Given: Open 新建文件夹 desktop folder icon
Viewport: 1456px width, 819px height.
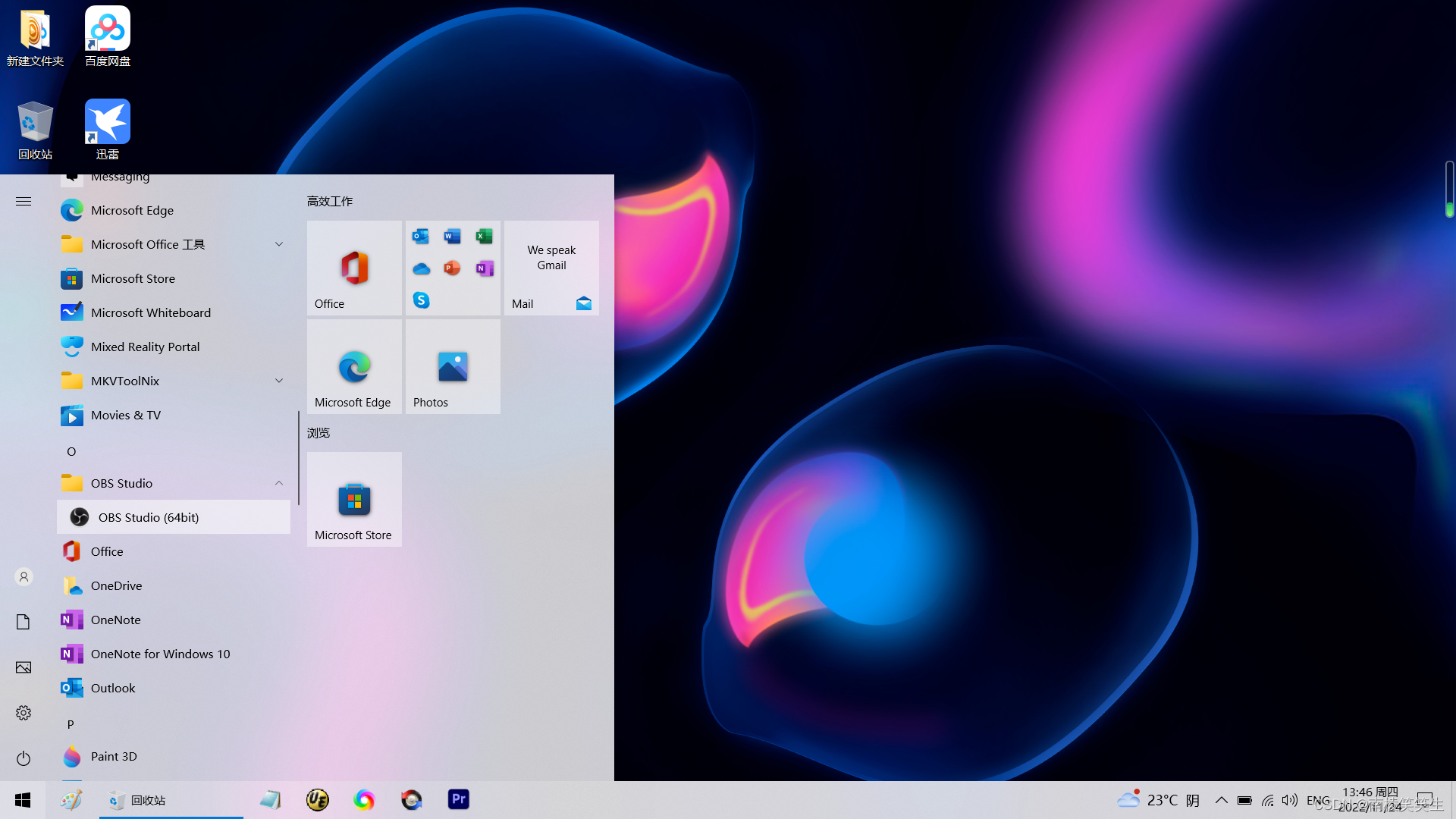Looking at the screenshot, I should [35, 37].
